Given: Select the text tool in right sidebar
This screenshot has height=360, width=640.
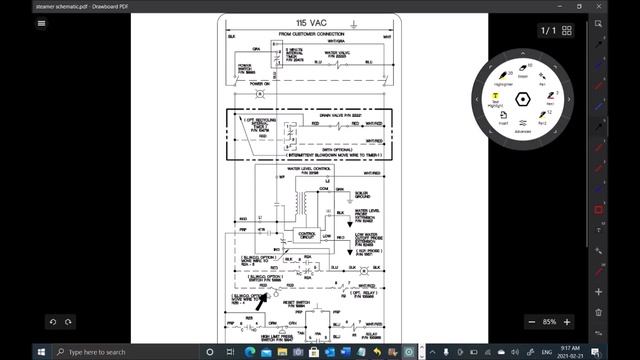Looking at the screenshot, I should point(598,230).
